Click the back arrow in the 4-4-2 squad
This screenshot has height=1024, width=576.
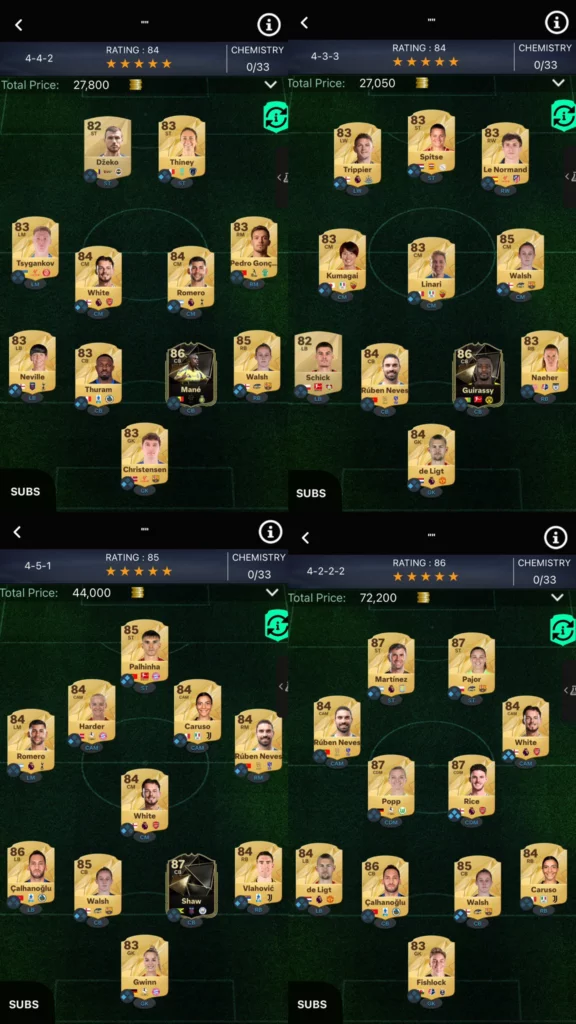[x=18, y=25]
